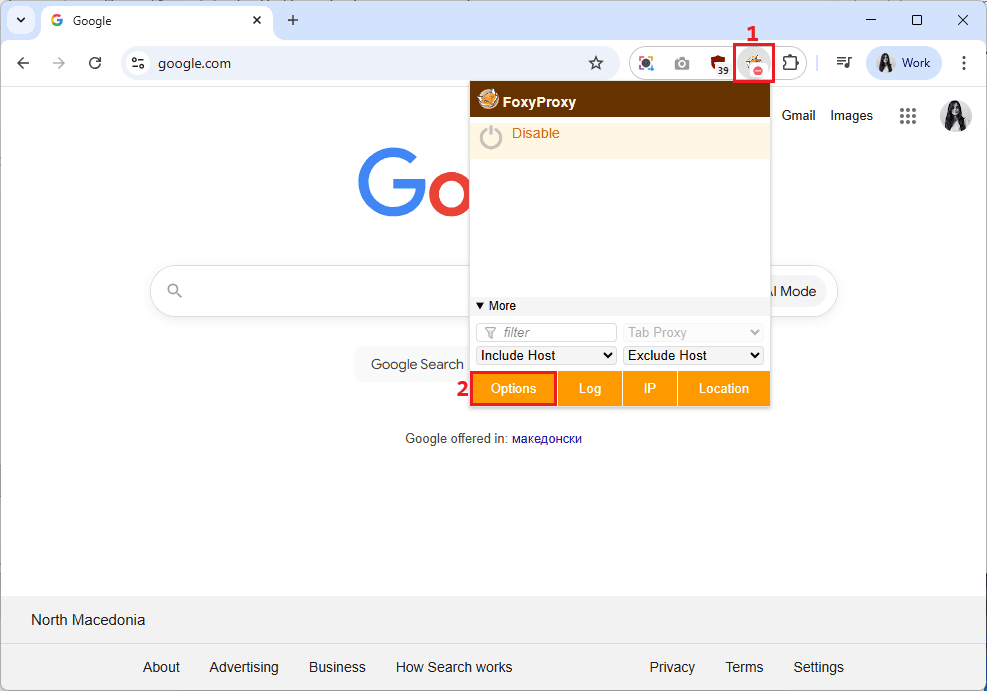Expand the Include Host dropdown
This screenshot has width=987, height=691.
pyautogui.click(x=546, y=355)
